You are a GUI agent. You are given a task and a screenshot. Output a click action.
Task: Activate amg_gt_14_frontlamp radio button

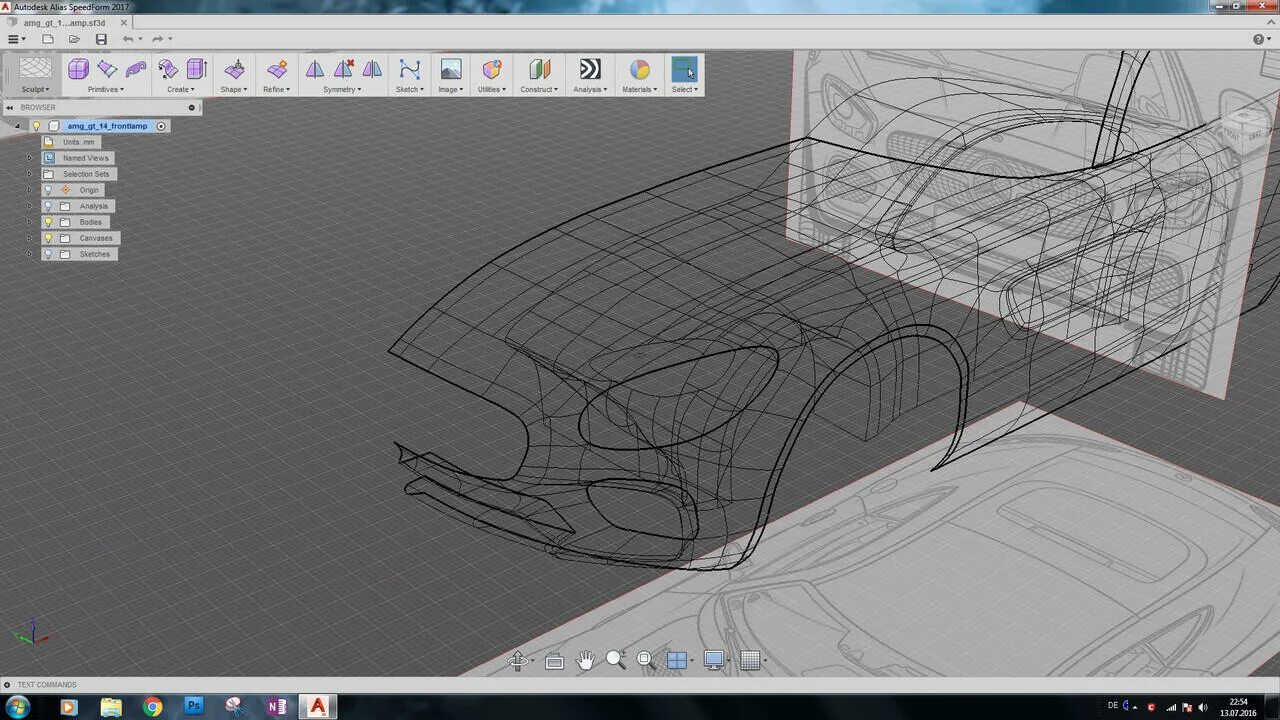161,126
